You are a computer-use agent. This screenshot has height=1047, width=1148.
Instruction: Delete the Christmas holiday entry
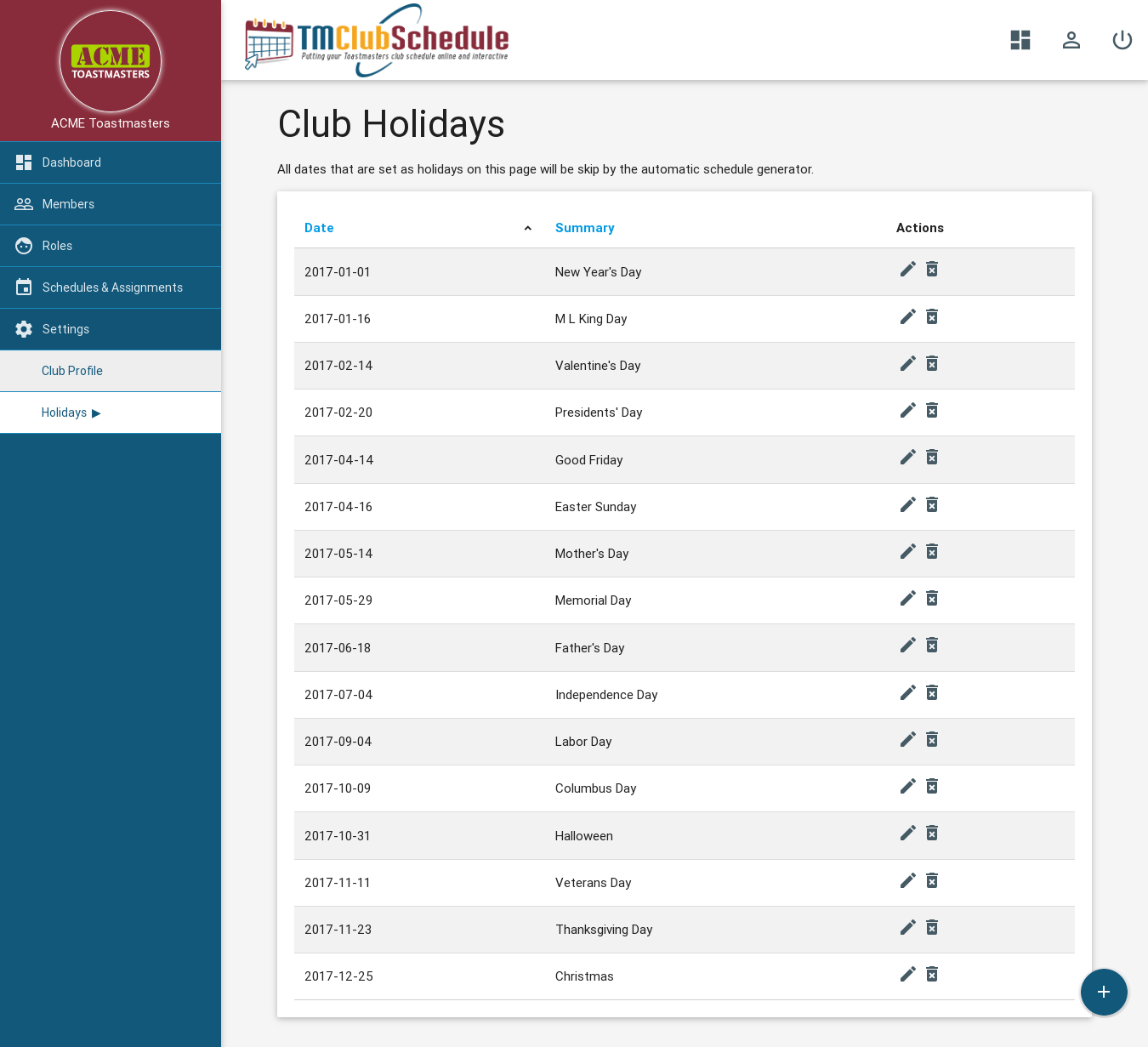[931, 974]
